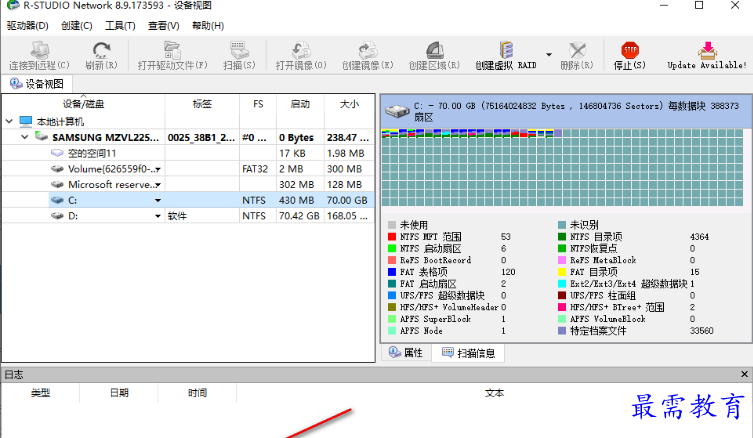
Task: Click the Microsoft reserved partition icon
Action: 57,184
